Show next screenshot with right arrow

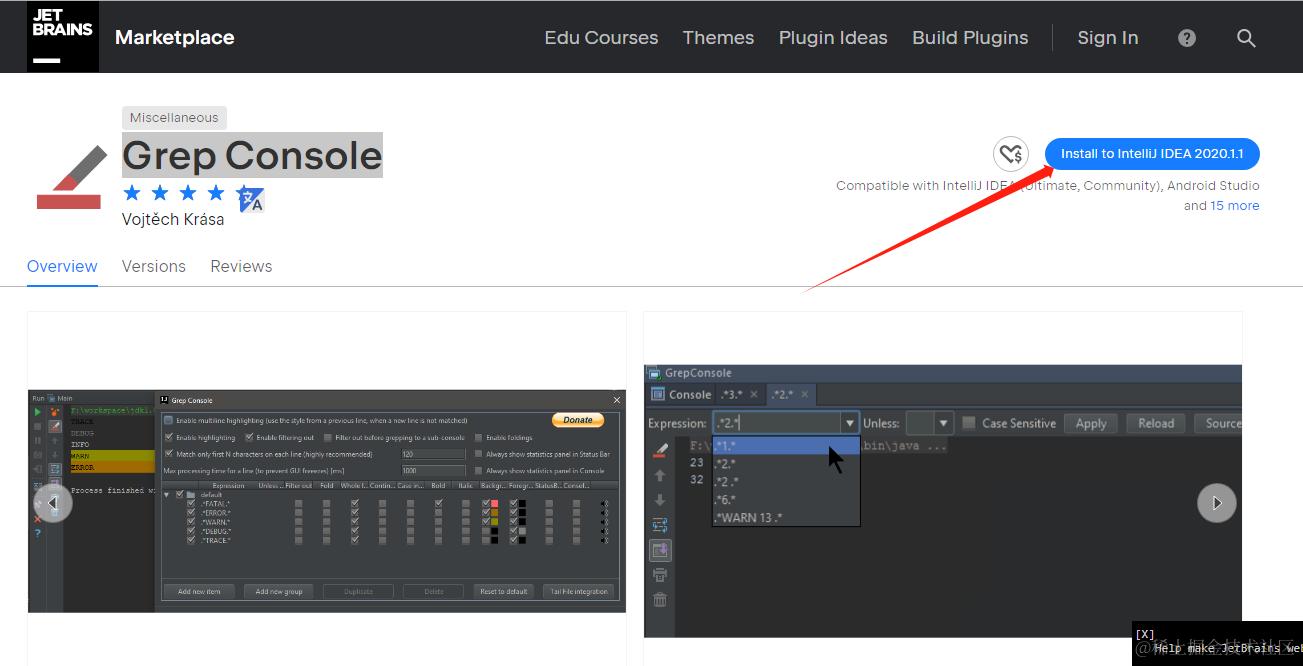click(x=1217, y=503)
